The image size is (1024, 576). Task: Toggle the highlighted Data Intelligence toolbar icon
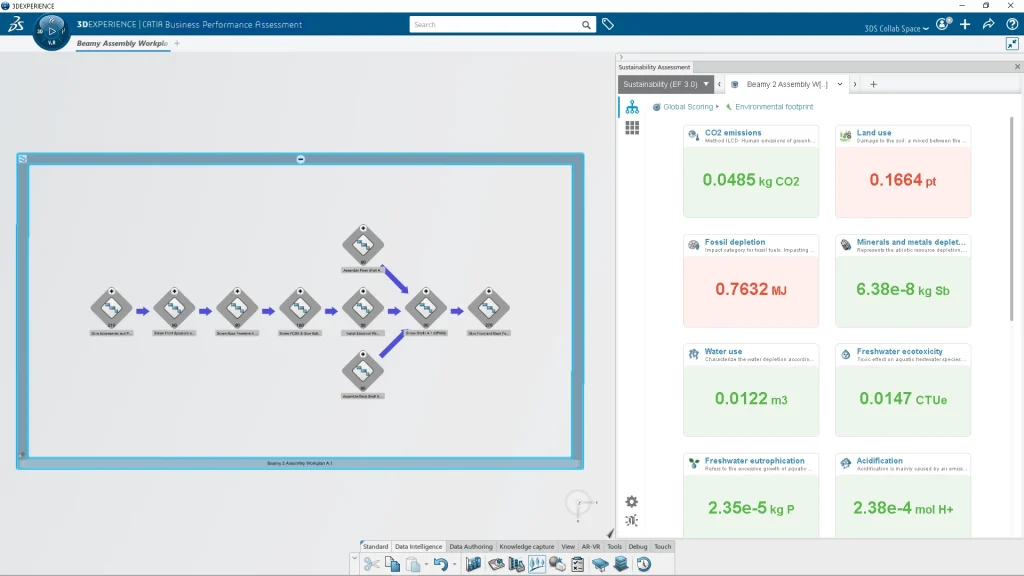[537, 564]
